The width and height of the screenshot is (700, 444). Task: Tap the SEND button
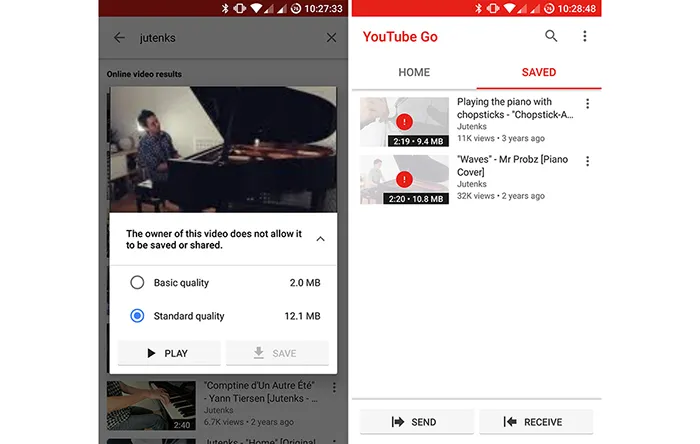[x=418, y=422]
